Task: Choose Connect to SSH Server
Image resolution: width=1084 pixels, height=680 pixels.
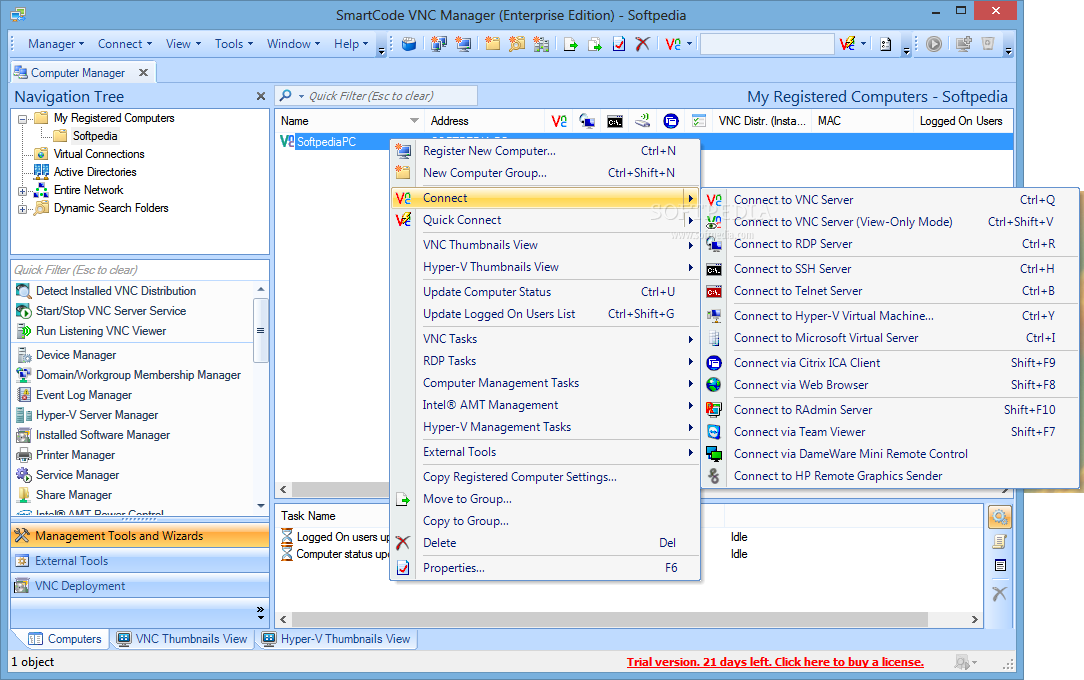Action: 890,269
